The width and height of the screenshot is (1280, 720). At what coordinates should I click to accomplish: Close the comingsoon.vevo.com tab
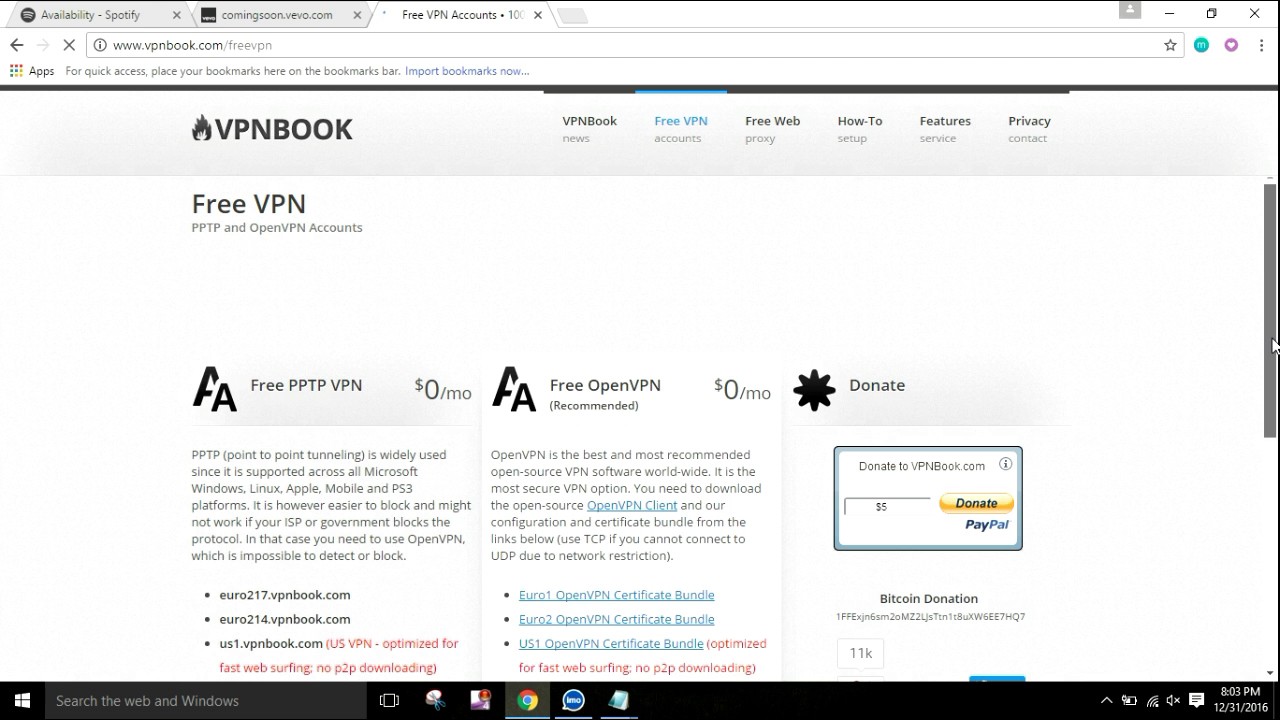357,15
